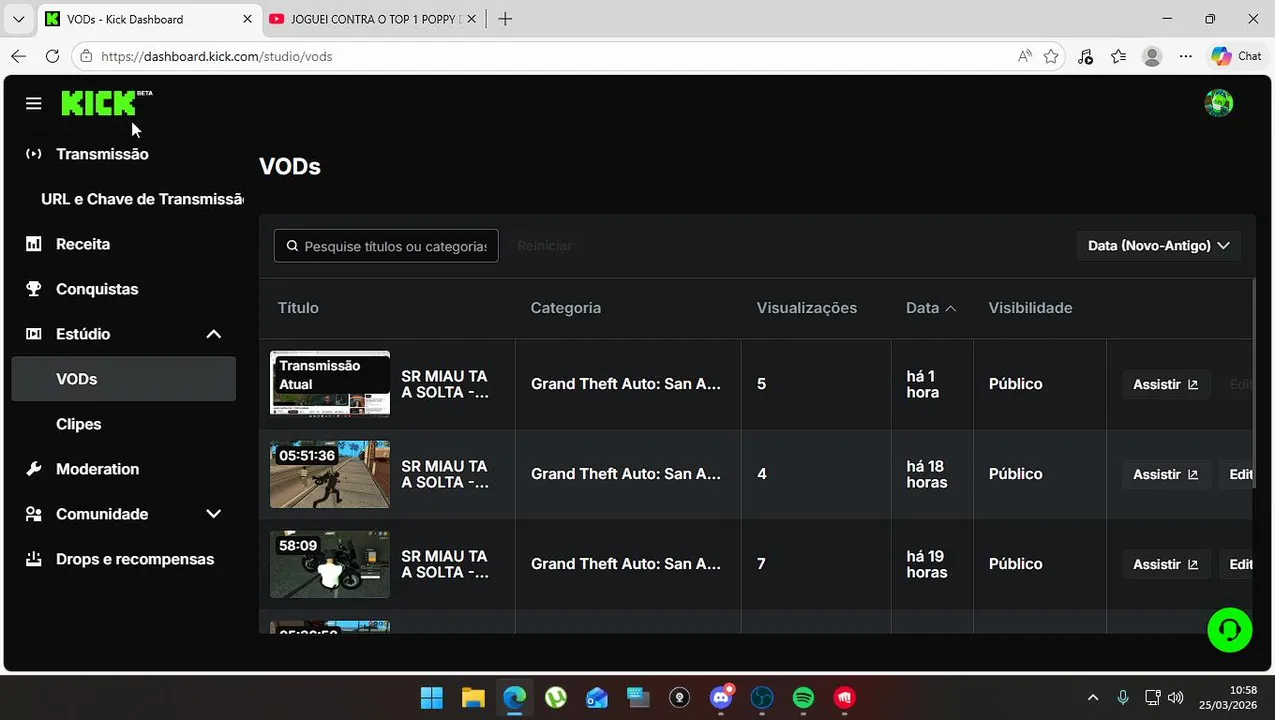Sort by Data column arrow
The width and height of the screenshot is (1275, 720).
click(951, 308)
